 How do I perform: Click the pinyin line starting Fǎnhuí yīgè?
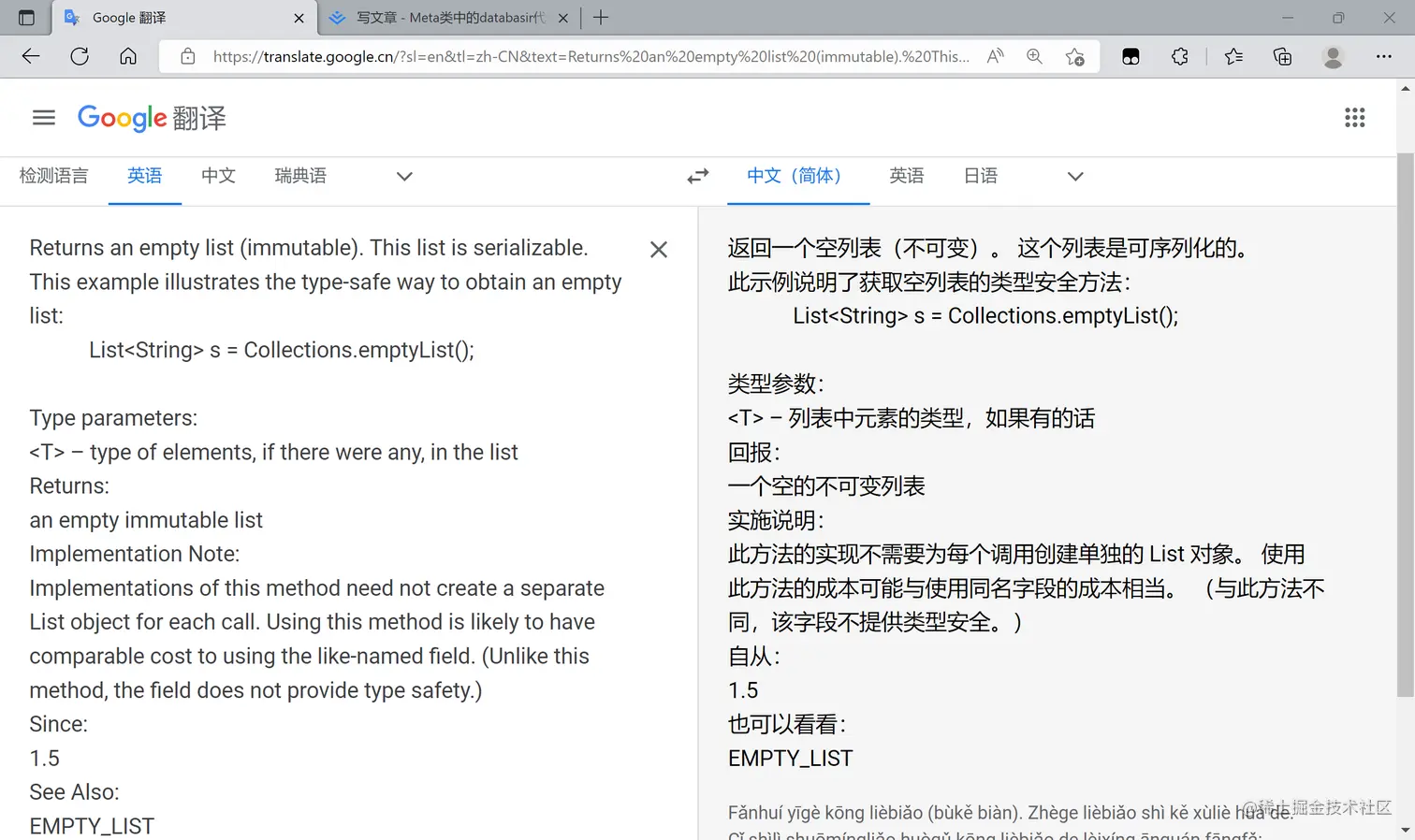tap(1010, 813)
